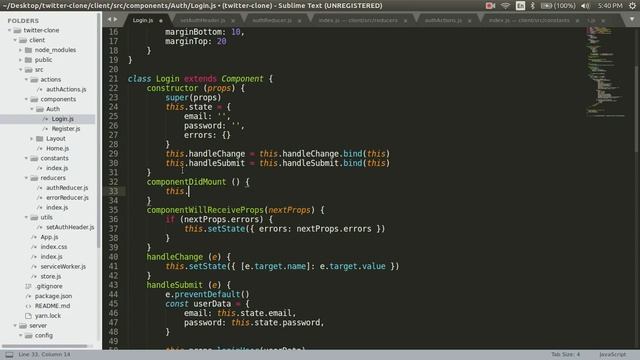This screenshot has height=360, width=640.
Task: Click the file icon beside App.js
Action: pos(34,237)
